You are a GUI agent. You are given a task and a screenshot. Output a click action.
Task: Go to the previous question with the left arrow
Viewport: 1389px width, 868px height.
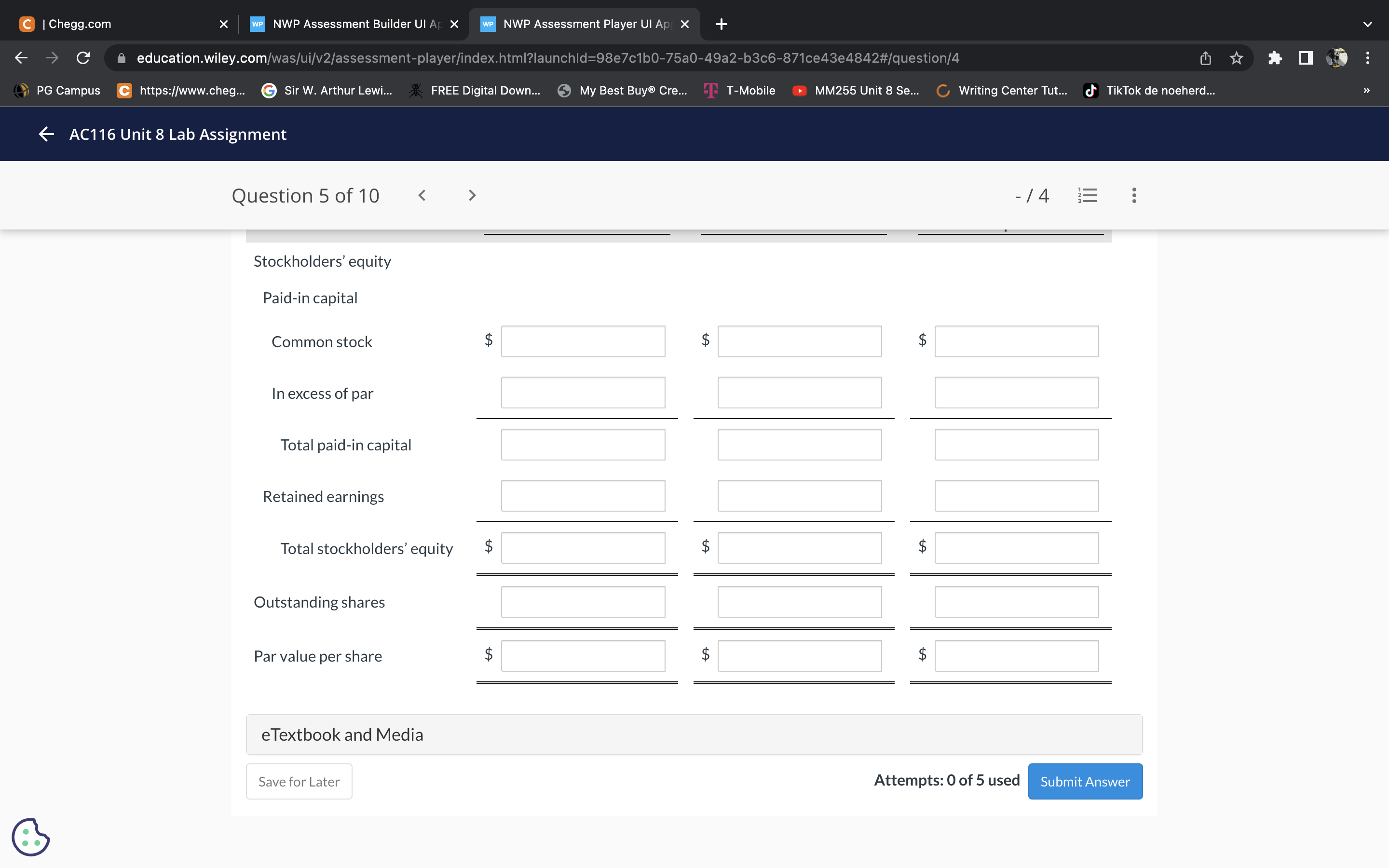coord(423,195)
